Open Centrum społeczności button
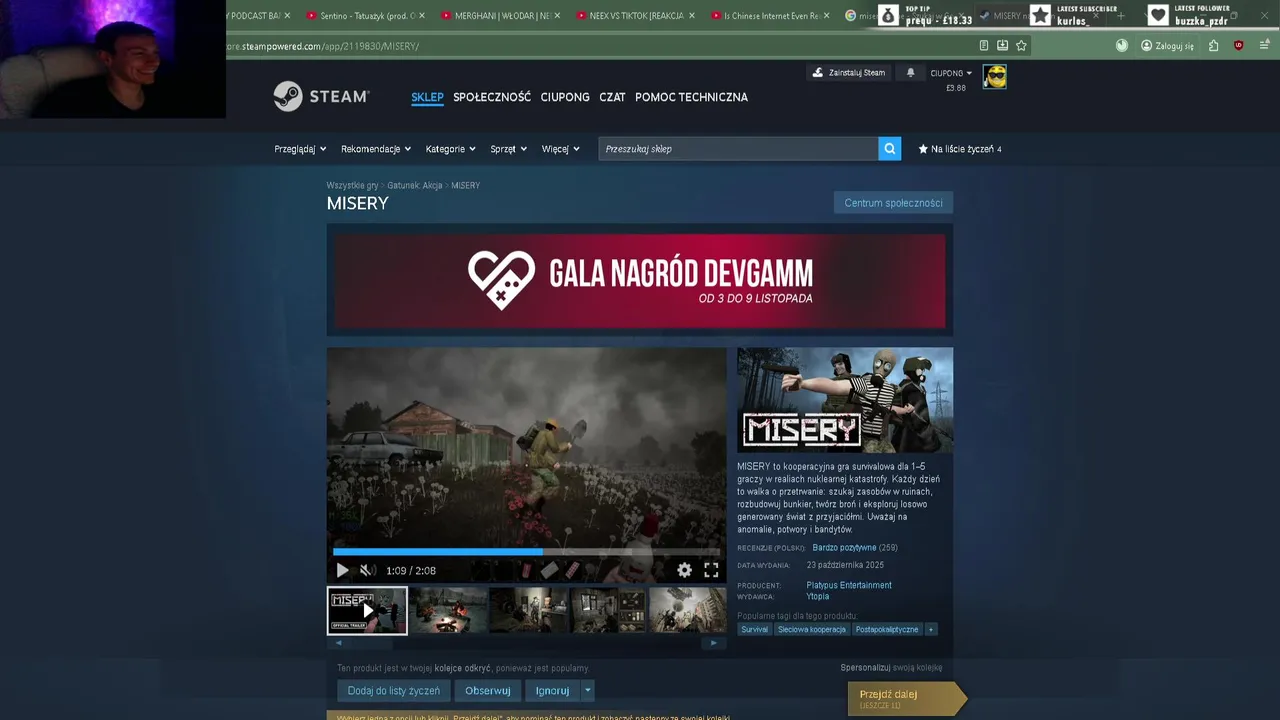Viewport: 1280px width, 720px height. [893, 203]
